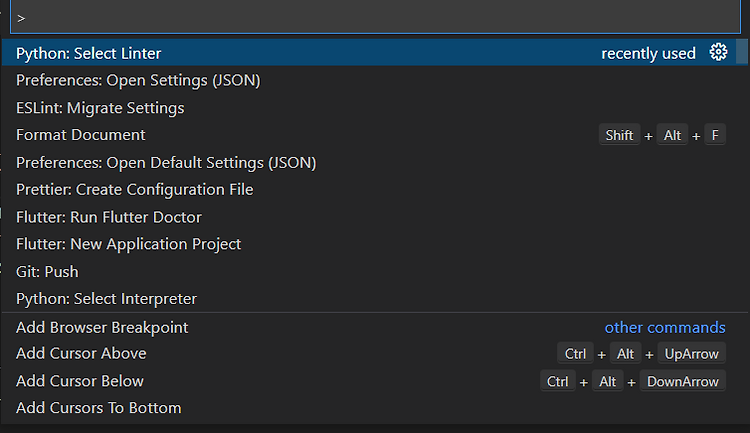Viewport: 750px width, 433px height.
Task: Focus the command palette input field
Action: (x=375, y=17)
